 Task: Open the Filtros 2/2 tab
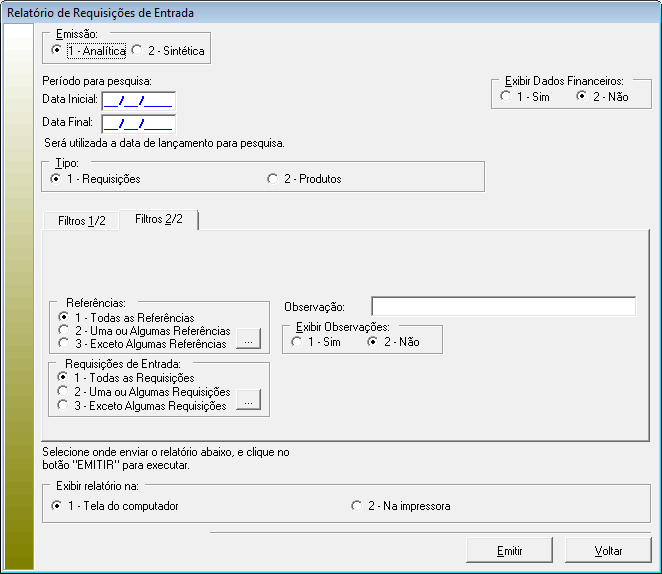pos(158,219)
